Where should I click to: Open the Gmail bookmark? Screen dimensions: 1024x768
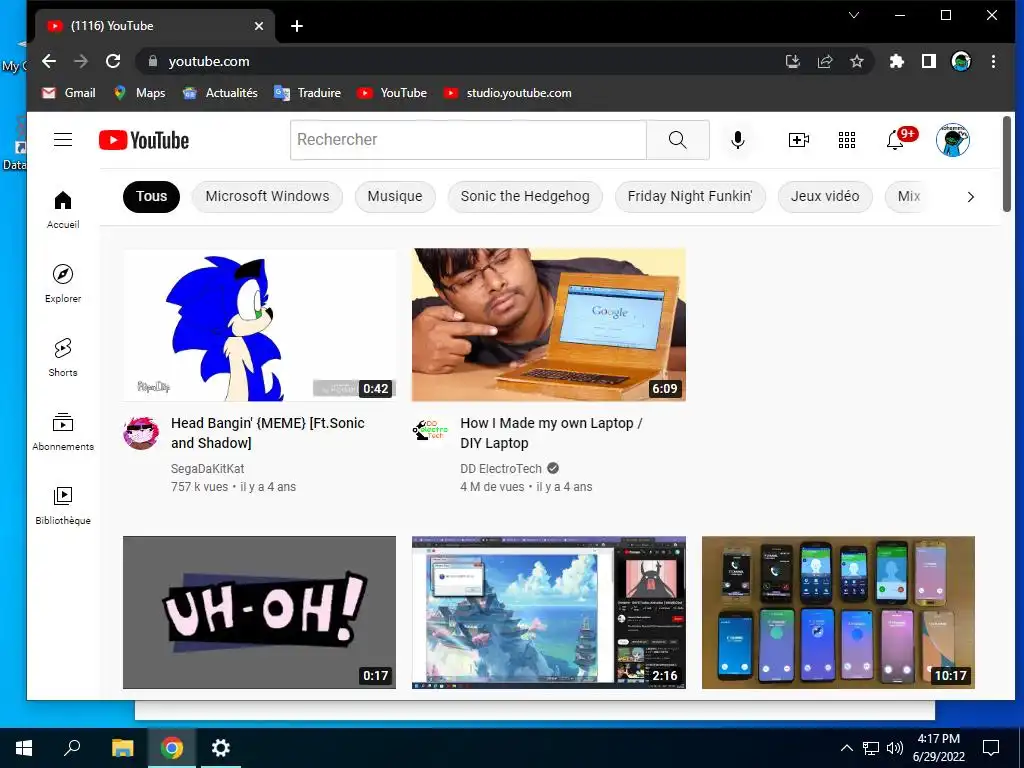click(69, 93)
